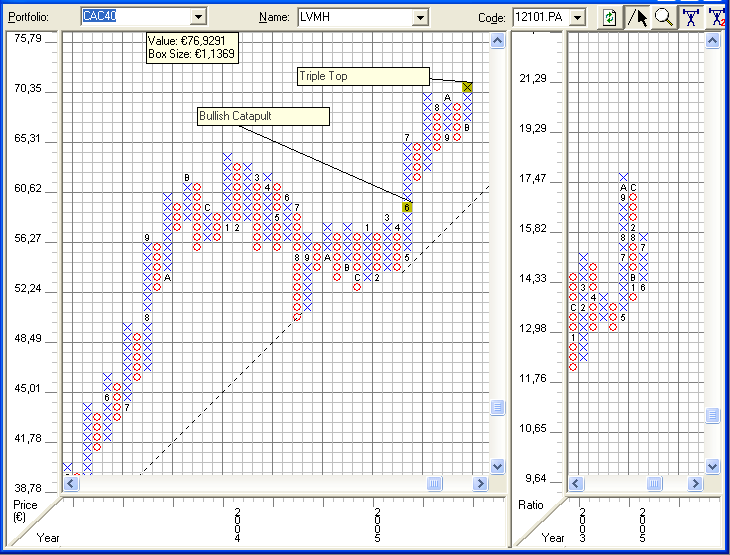The width and height of the screenshot is (730, 555).
Task: Click the 2005 year marker on price axis
Action: (377, 525)
